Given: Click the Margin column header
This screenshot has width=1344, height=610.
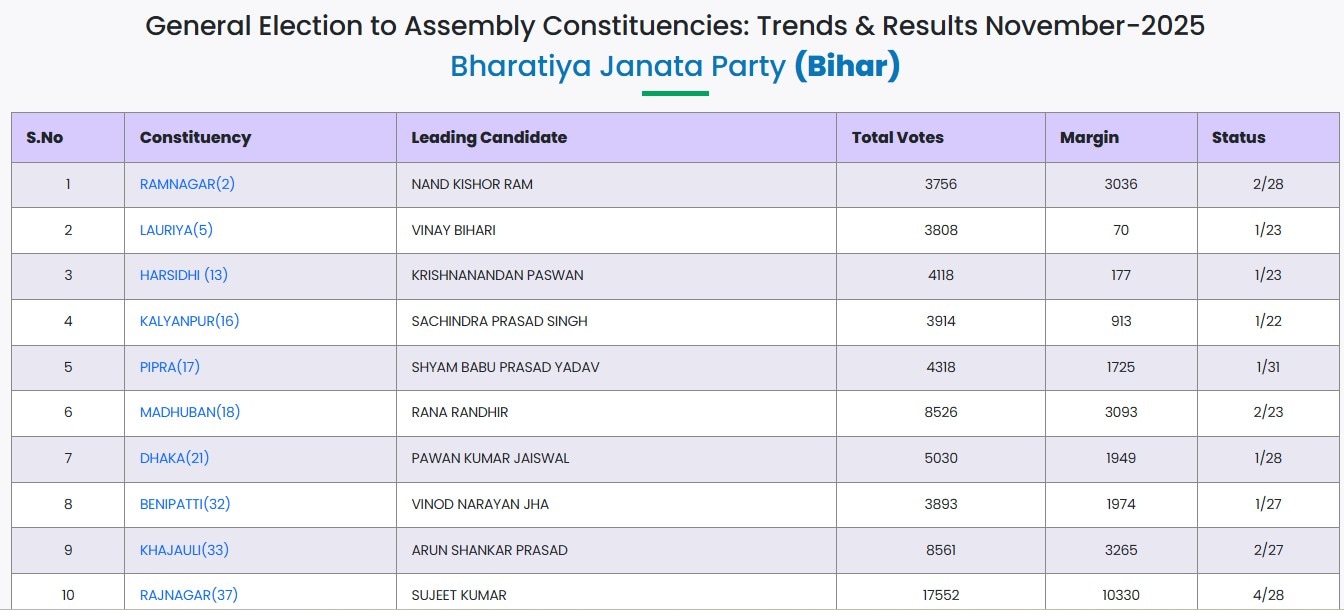Looking at the screenshot, I should pyautogui.click(x=1089, y=138).
